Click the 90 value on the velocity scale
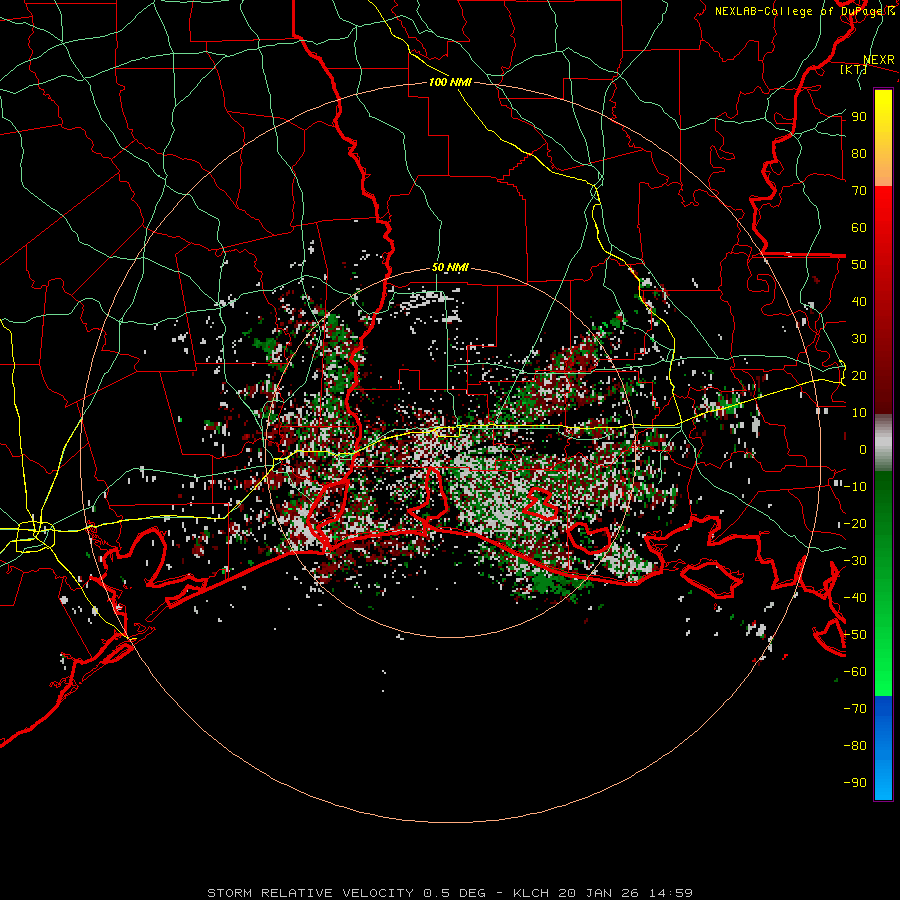 tap(859, 117)
